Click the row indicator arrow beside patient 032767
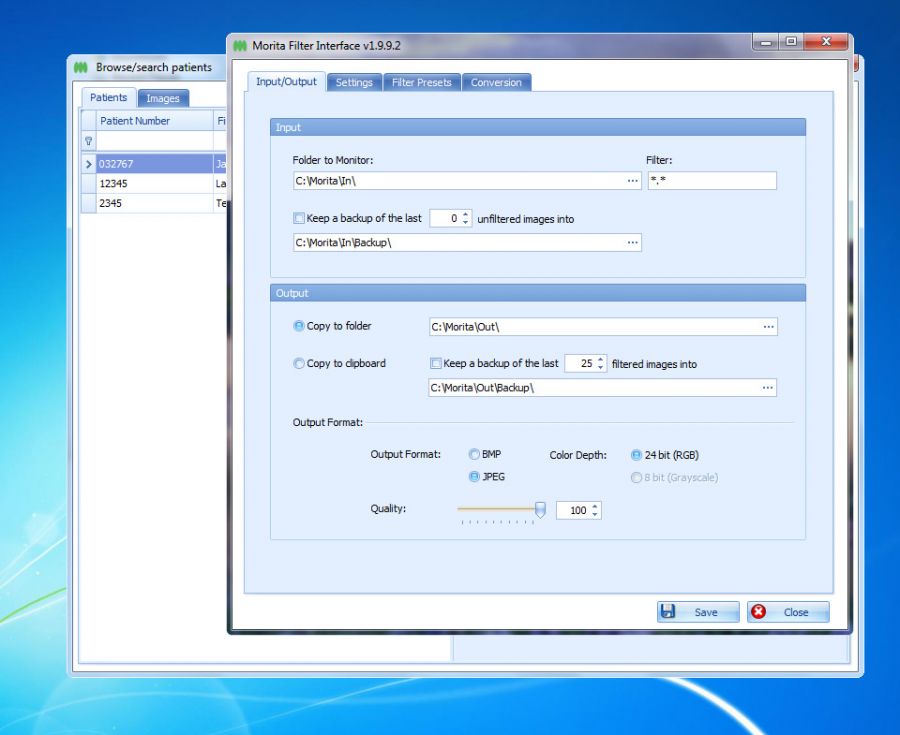900x735 pixels. click(x=88, y=164)
